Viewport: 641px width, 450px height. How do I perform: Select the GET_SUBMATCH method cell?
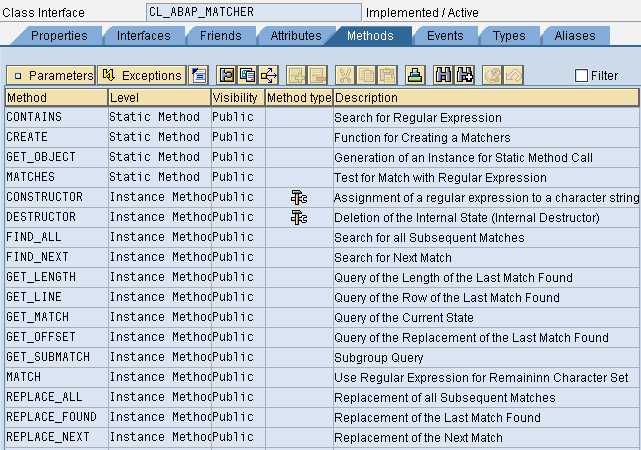tap(56, 358)
